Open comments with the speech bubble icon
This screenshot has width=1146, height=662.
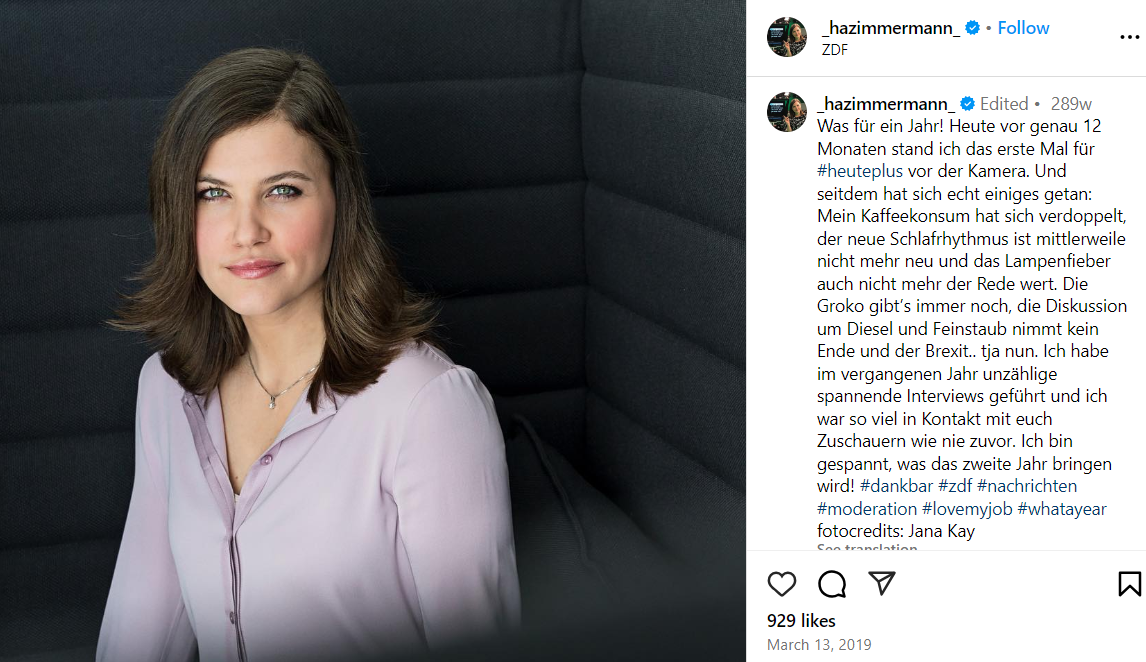832,584
